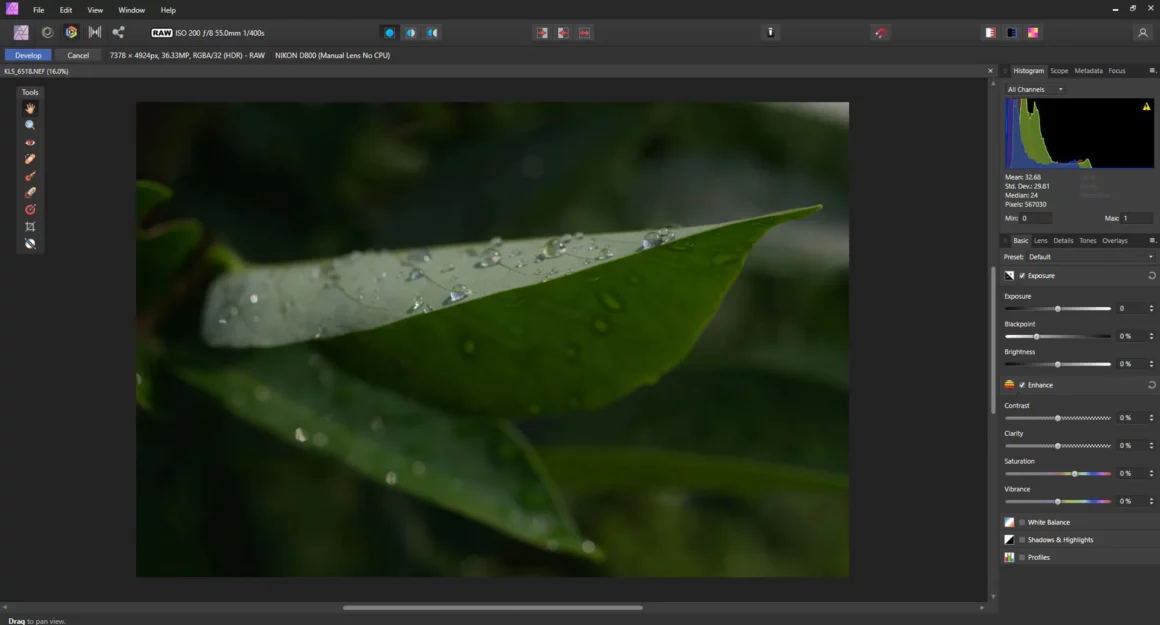This screenshot has height=625, width=1160.
Task: Switch to the Focus tab
Action: coord(1116,71)
